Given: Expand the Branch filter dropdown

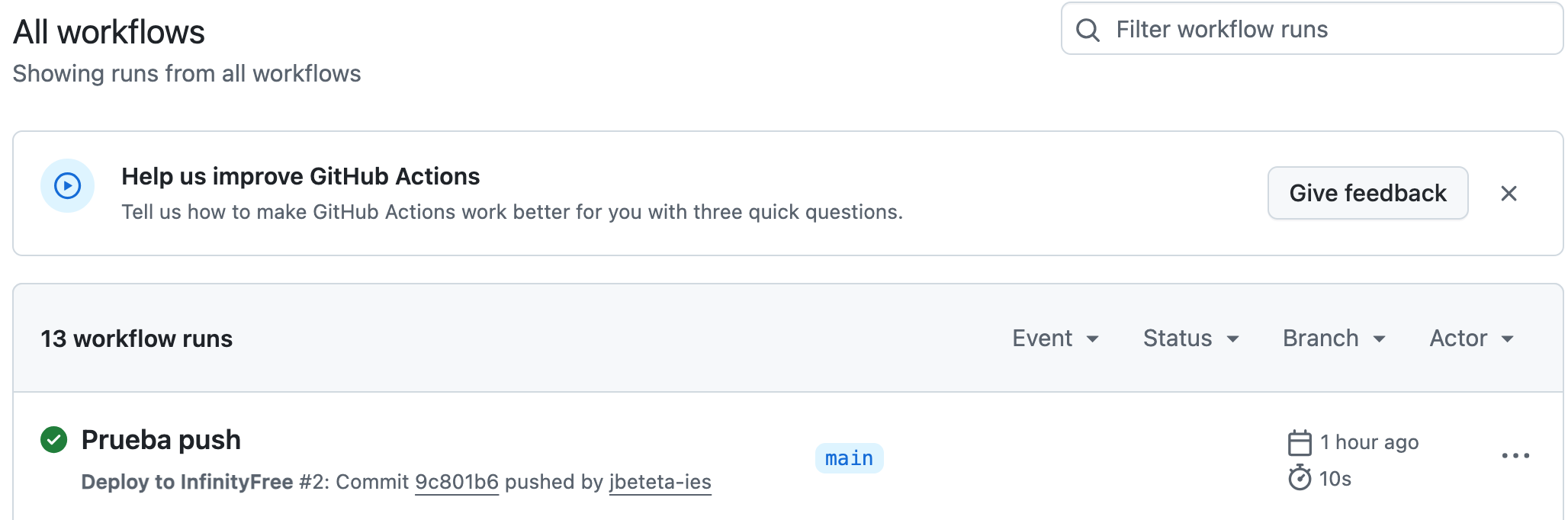Looking at the screenshot, I should [x=1332, y=338].
